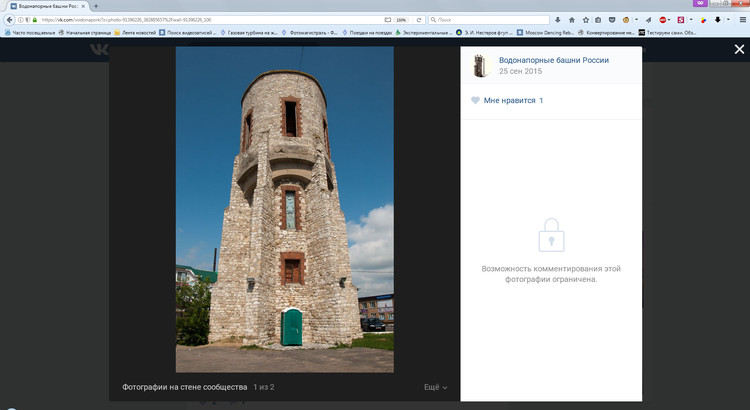The height and width of the screenshot is (410, 750).
Task: Click the paper plane send icon
Action: [x=649, y=20]
